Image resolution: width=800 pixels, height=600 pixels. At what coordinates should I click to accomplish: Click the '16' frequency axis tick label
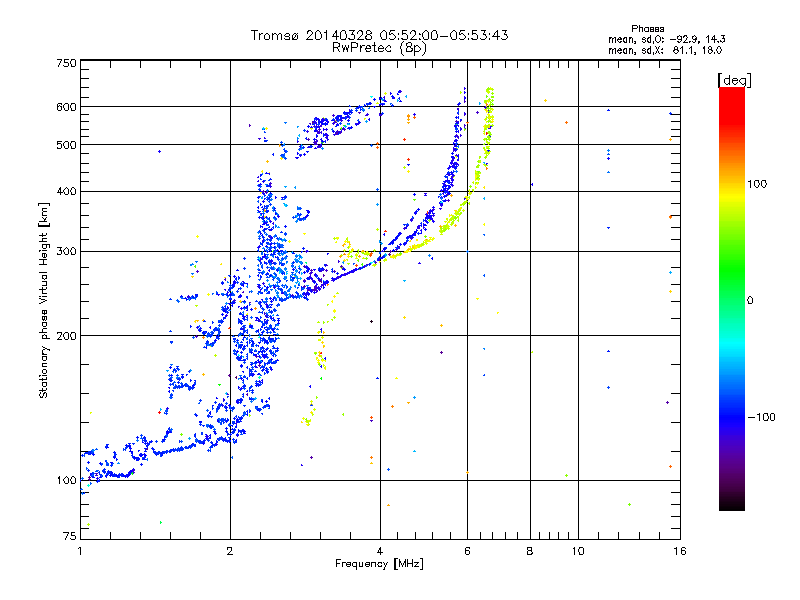[680, 551]
